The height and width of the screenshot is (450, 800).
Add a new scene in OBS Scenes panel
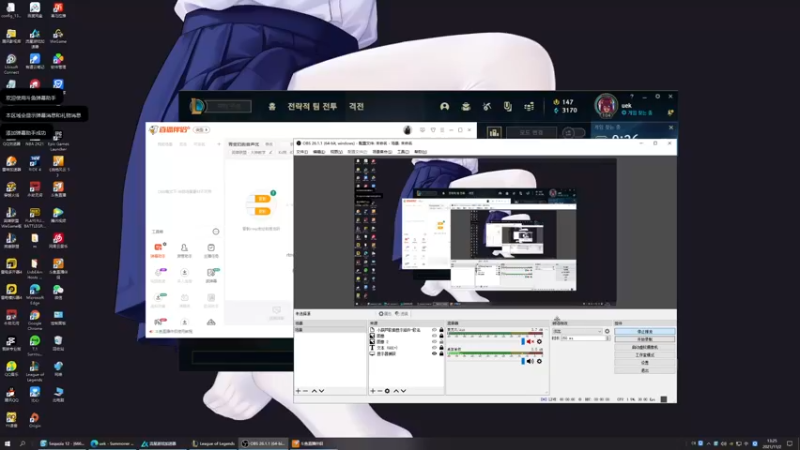coord(298,391)
